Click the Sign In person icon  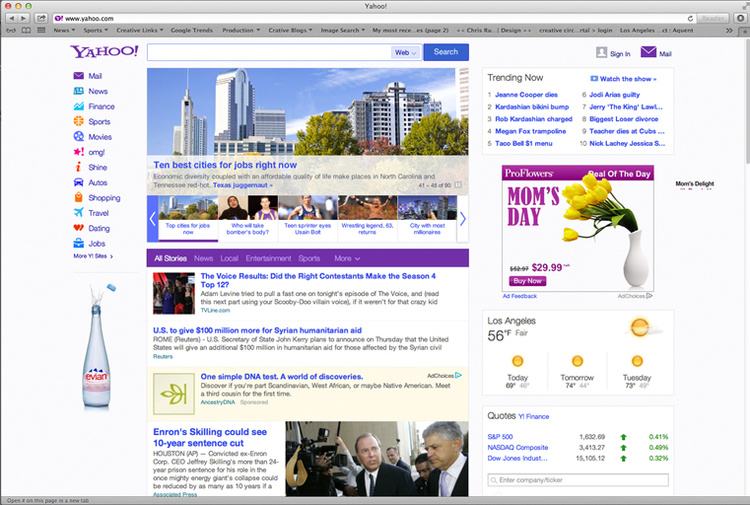click(x=601, y=53)
